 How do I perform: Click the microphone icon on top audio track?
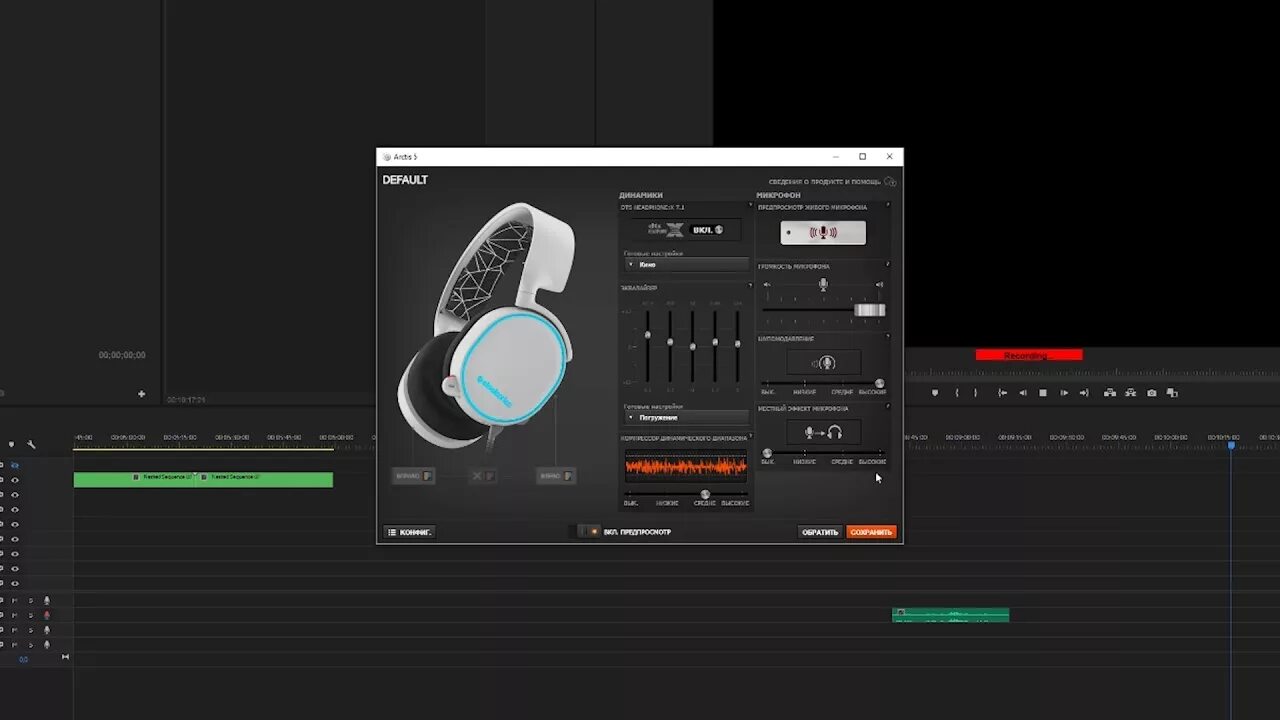[46, 600]
